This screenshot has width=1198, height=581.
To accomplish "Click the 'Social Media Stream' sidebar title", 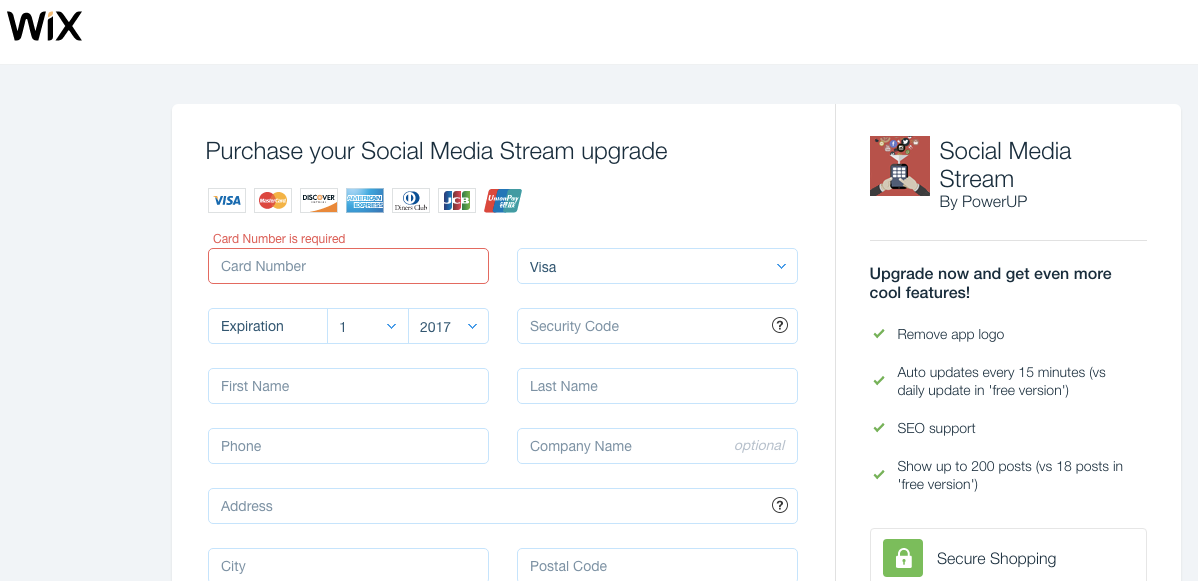I will click(x=1005, y=164).
